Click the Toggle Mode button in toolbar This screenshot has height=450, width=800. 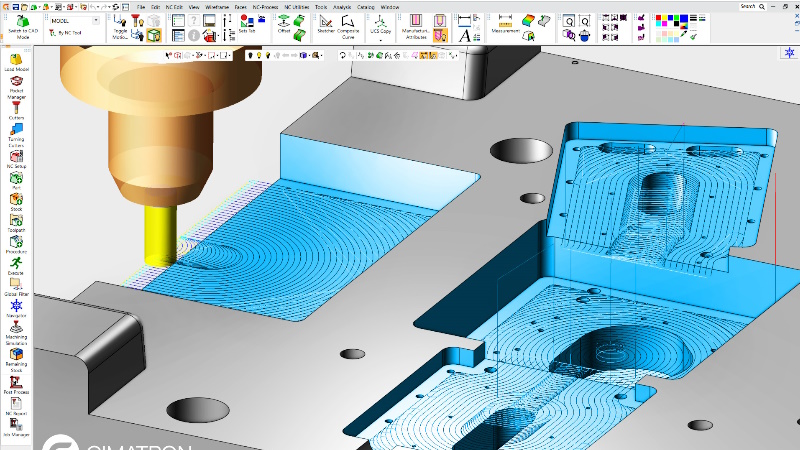tap(120, 27)
